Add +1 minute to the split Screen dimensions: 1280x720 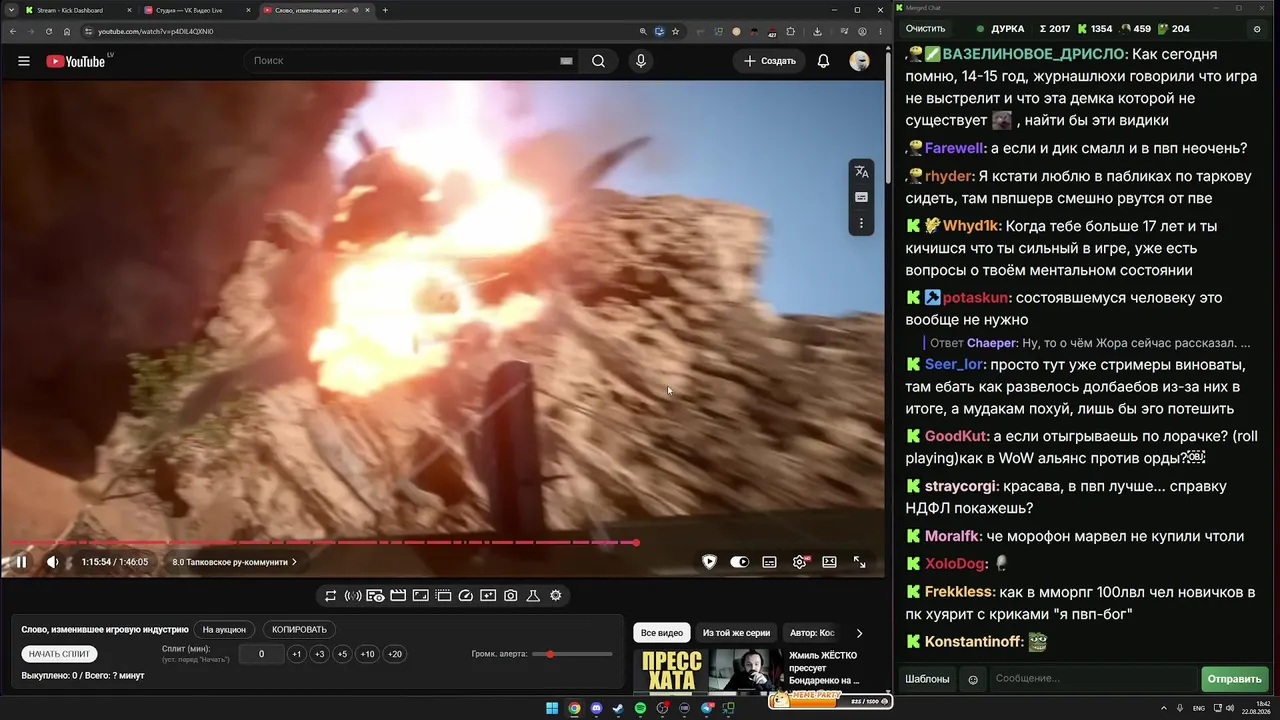(296, 654)
